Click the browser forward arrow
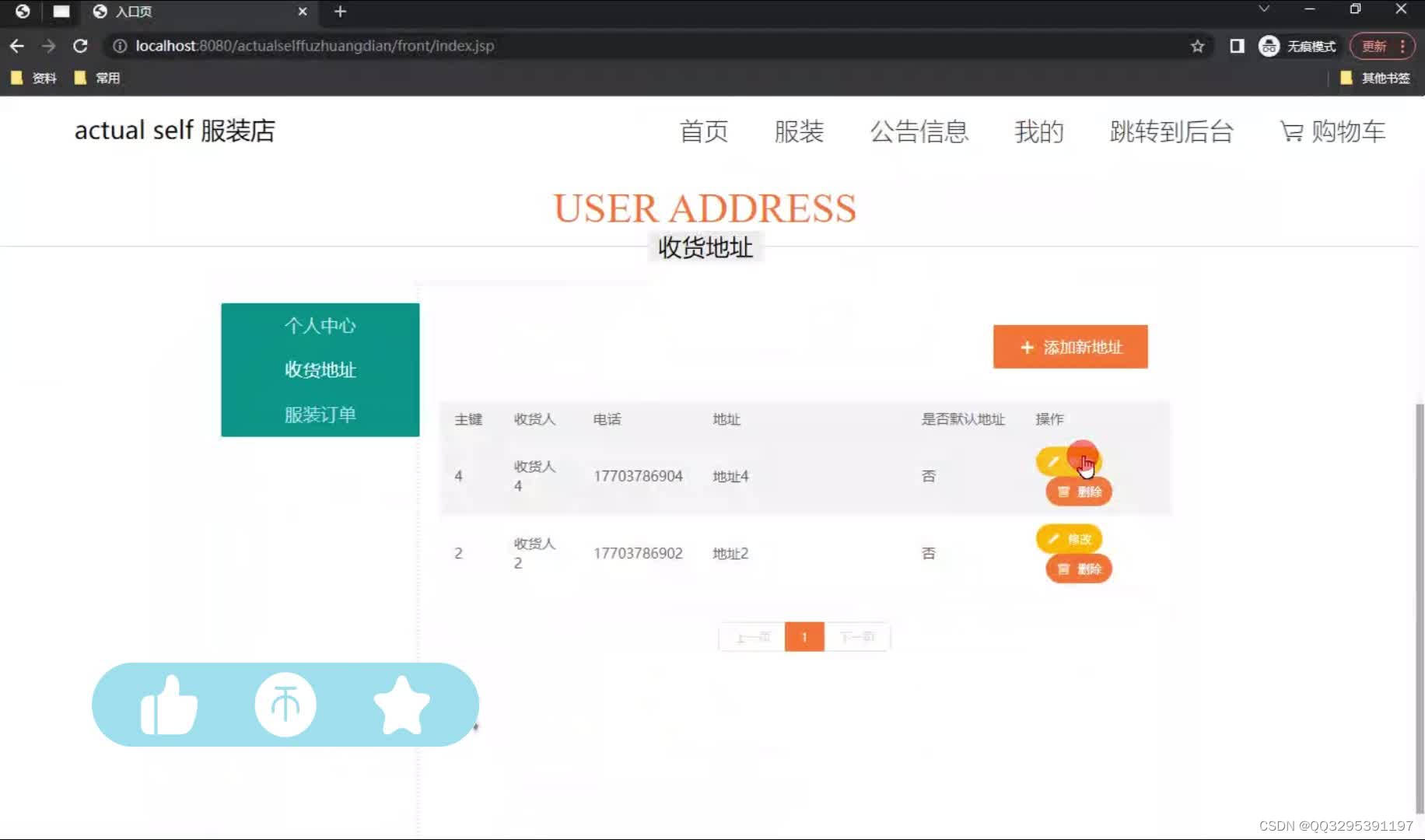The width and height of the screenshot is (1425, 840). (48, 46)
